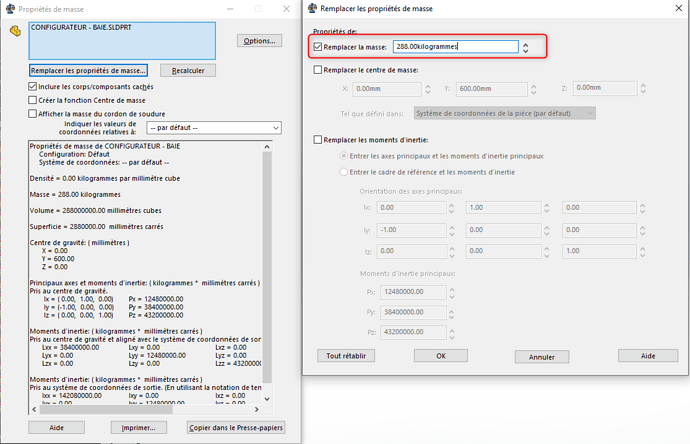Minimize the Propriétés de masse window
Image resolution: width=690 pixels, height=444 pixels.
[230, 9]
